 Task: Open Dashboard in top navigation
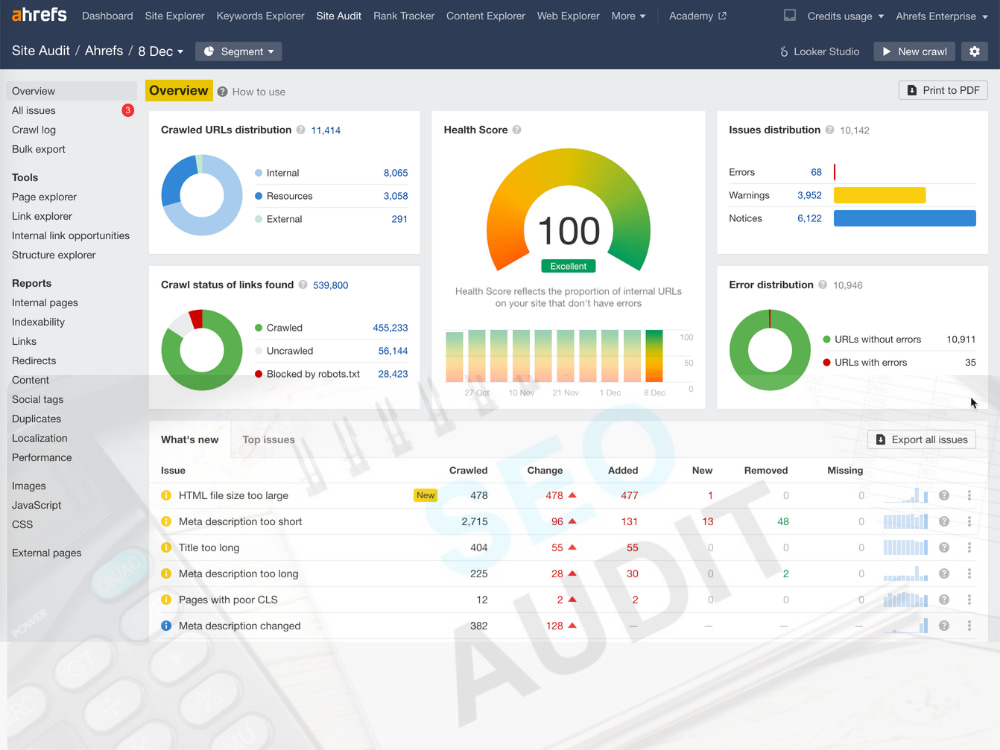click(107, 16)
